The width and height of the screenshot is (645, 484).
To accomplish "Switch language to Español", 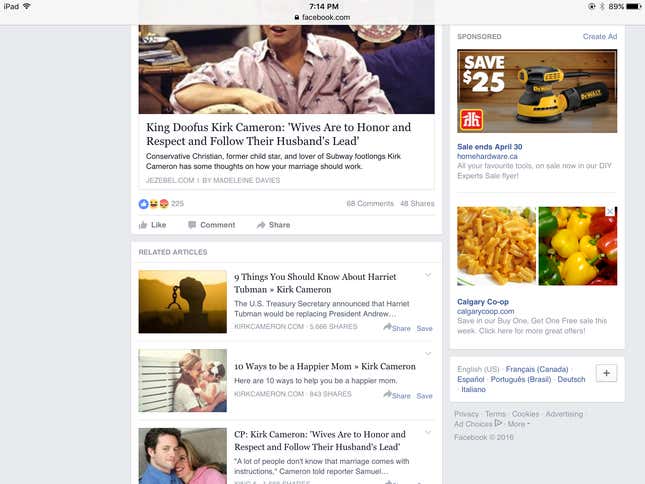I will (471, 379).
